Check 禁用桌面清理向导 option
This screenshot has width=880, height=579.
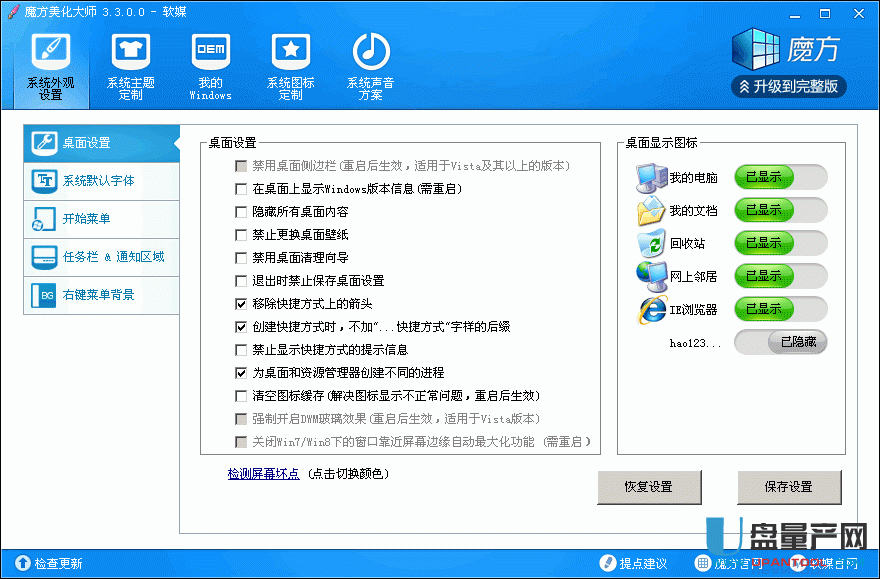pos(241,258)
